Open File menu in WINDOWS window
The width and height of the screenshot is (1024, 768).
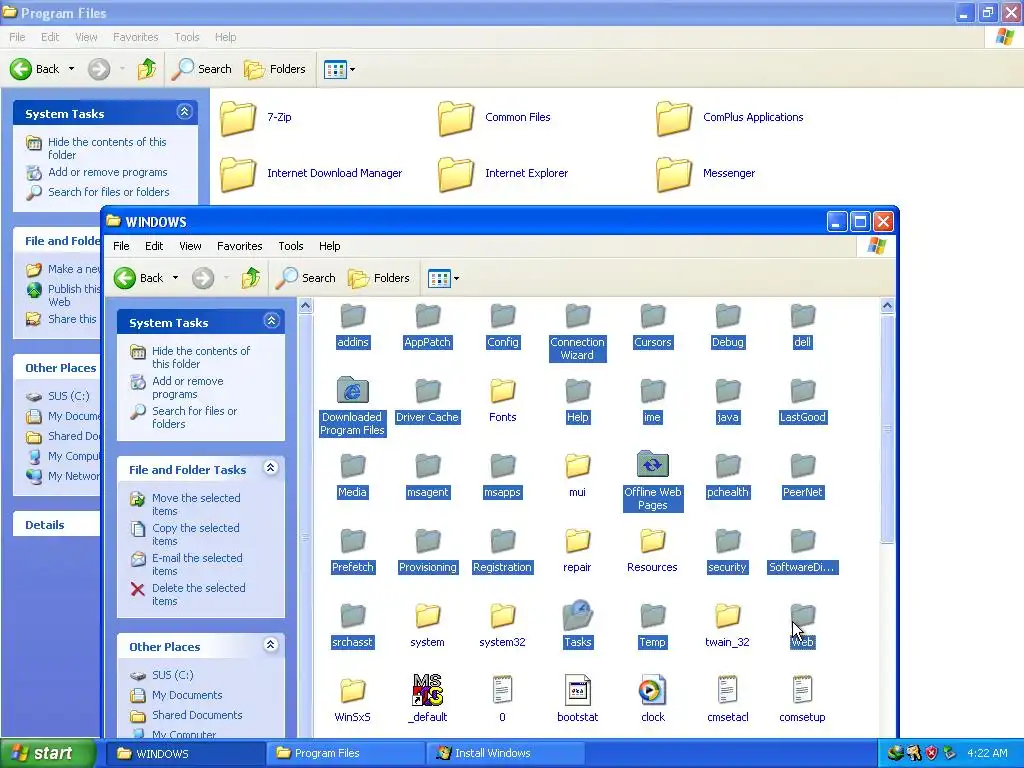(121, 246)
